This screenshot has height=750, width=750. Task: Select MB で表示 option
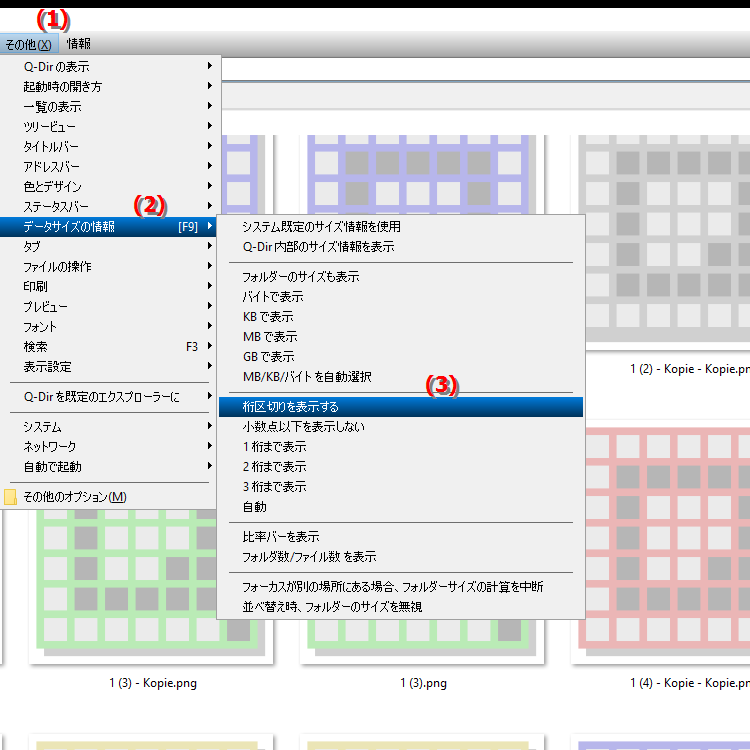401,337
